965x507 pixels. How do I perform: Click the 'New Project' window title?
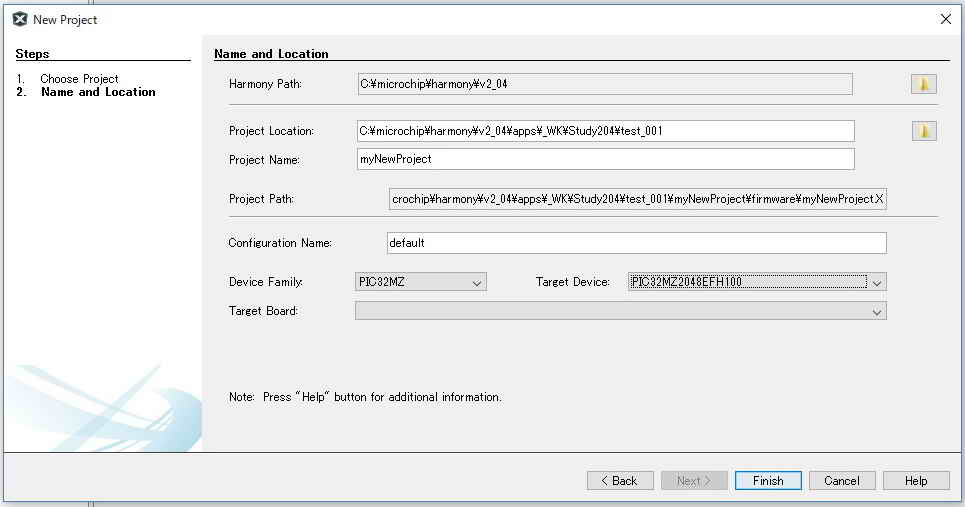pos(65,20)
